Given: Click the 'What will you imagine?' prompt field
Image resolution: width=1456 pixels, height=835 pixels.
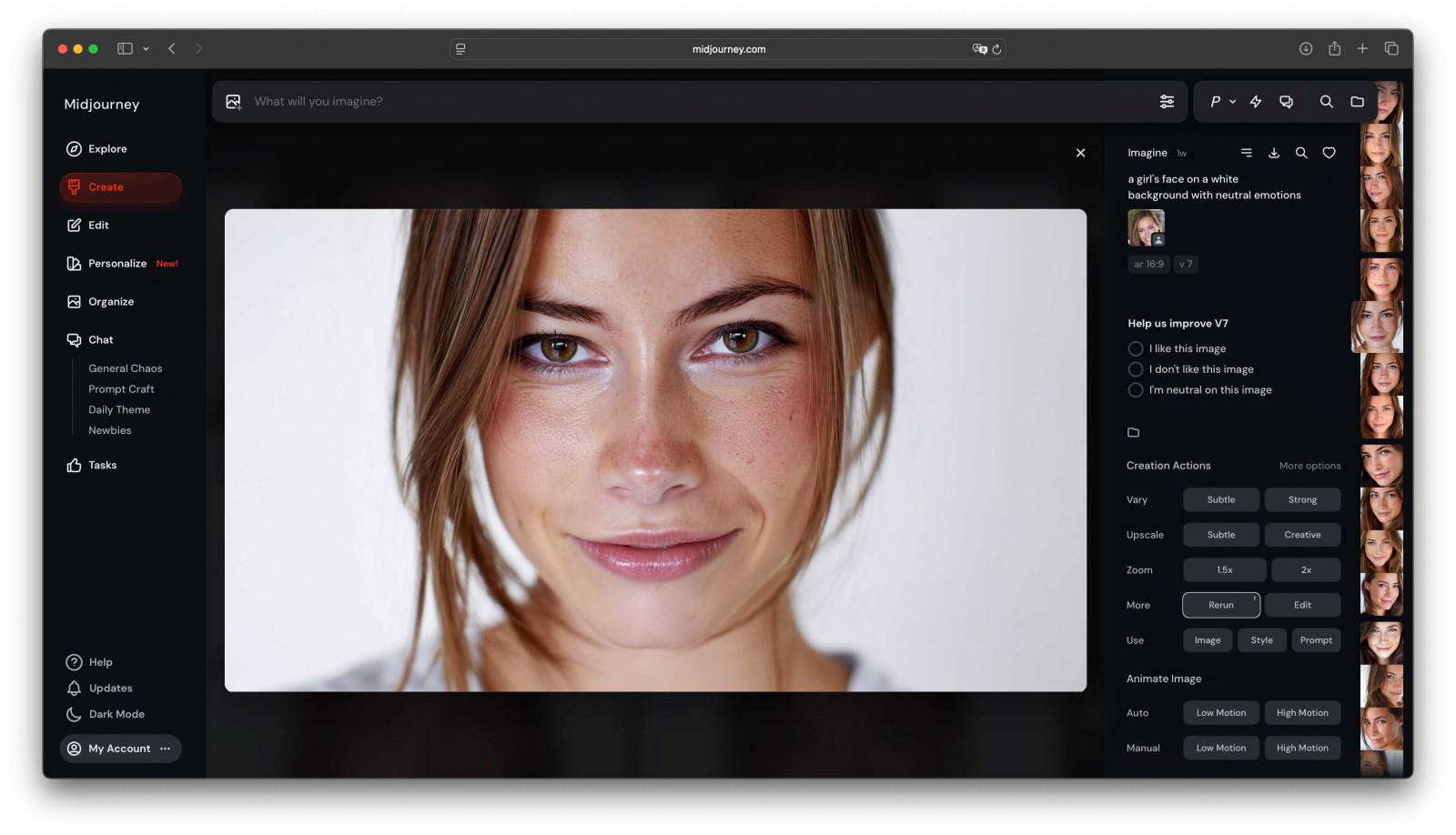Looking at the screenshot, I should tap(701, 102).
